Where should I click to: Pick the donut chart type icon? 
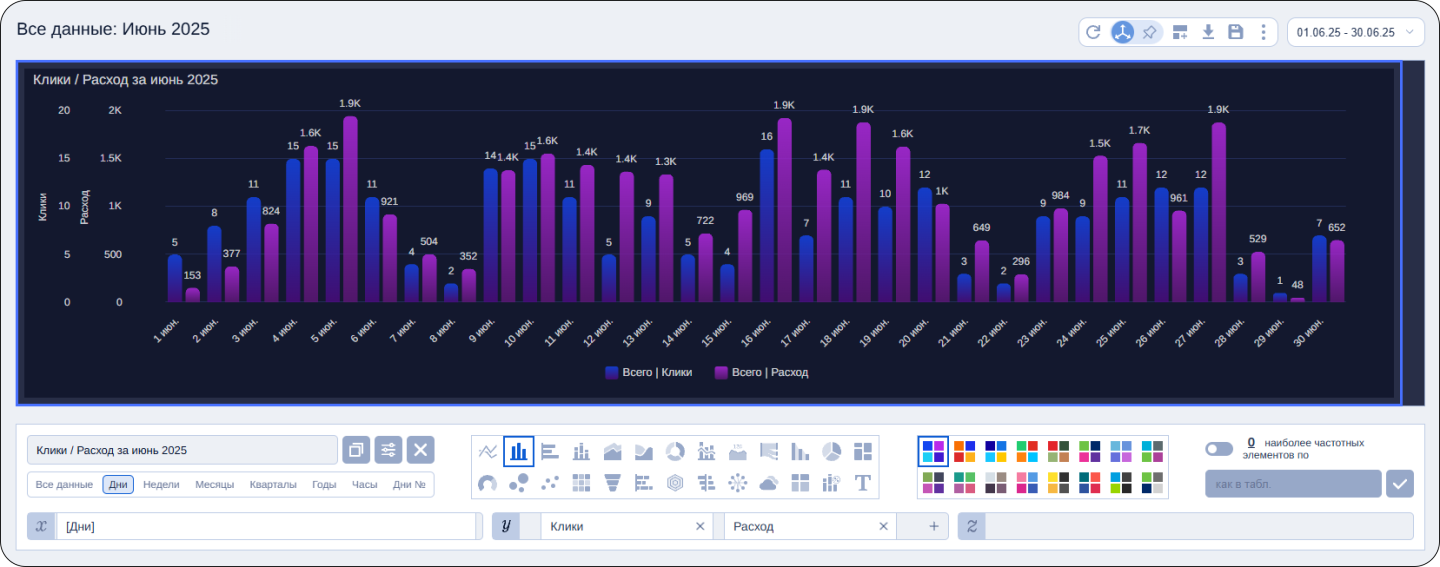(x=675, y=452)
